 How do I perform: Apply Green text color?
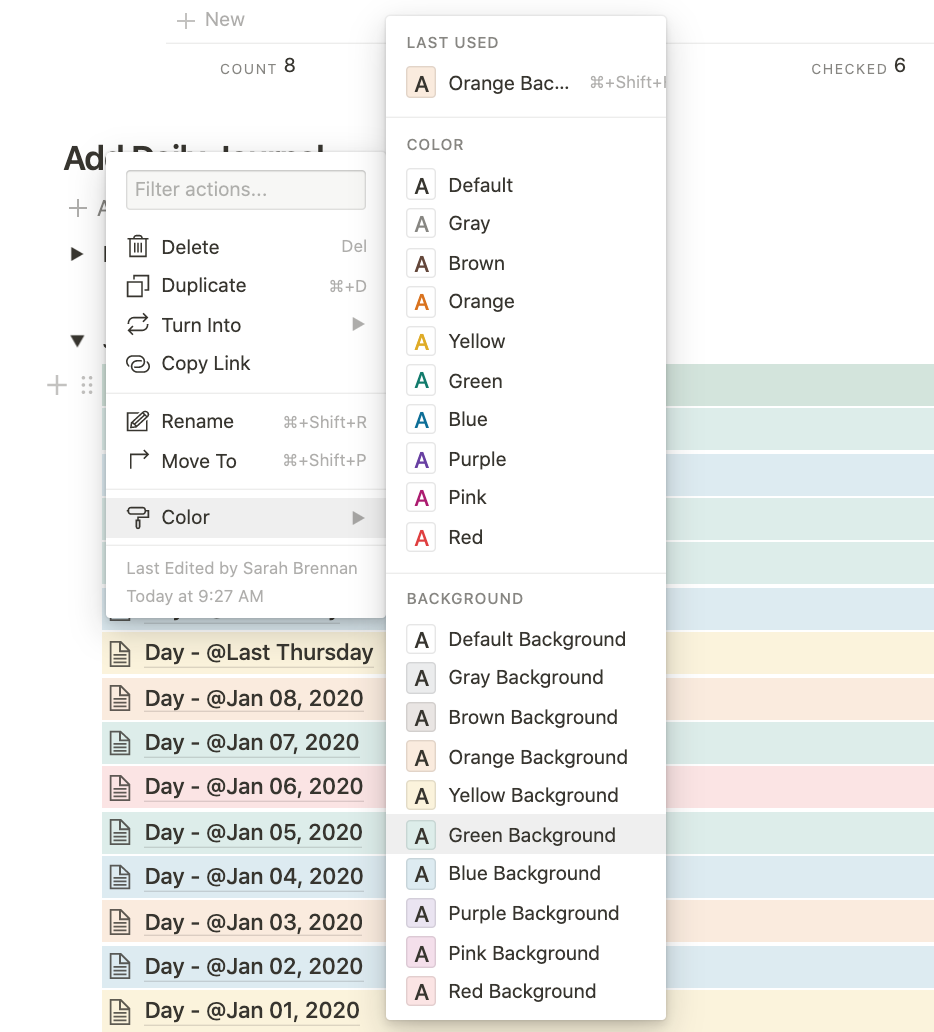526,380
